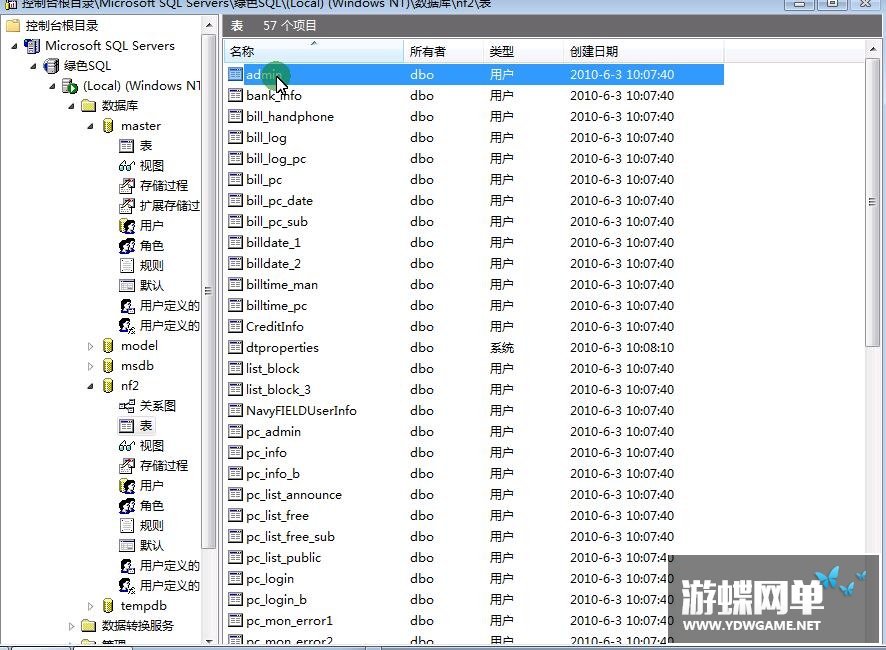The height and width of the screenshot is (650, 886).
Task: Click the table icon beside bank_info
Action: coord(235,95)
